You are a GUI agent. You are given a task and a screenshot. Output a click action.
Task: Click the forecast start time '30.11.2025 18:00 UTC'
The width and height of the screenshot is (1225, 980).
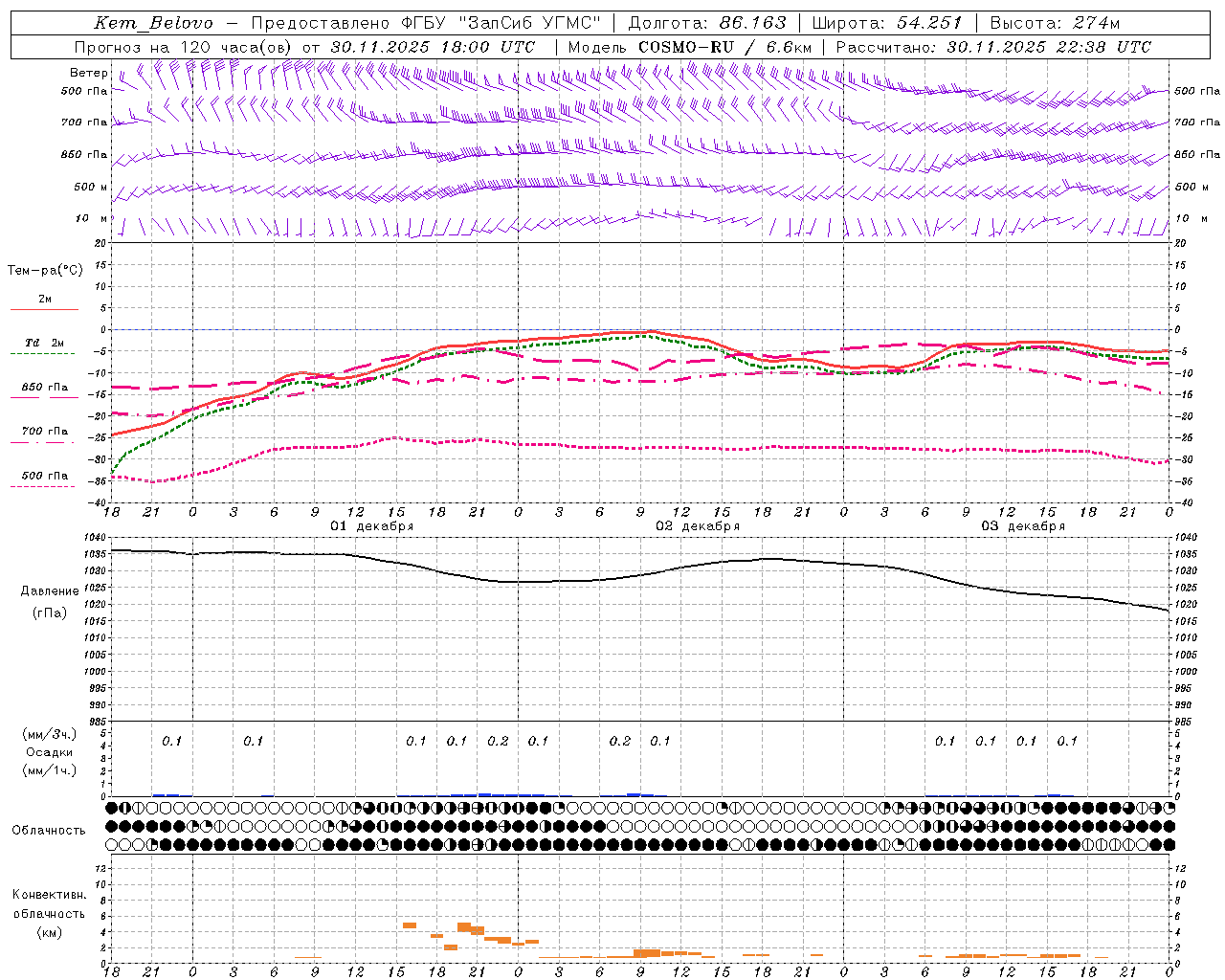pyautogui.click(x=433, y=47)
